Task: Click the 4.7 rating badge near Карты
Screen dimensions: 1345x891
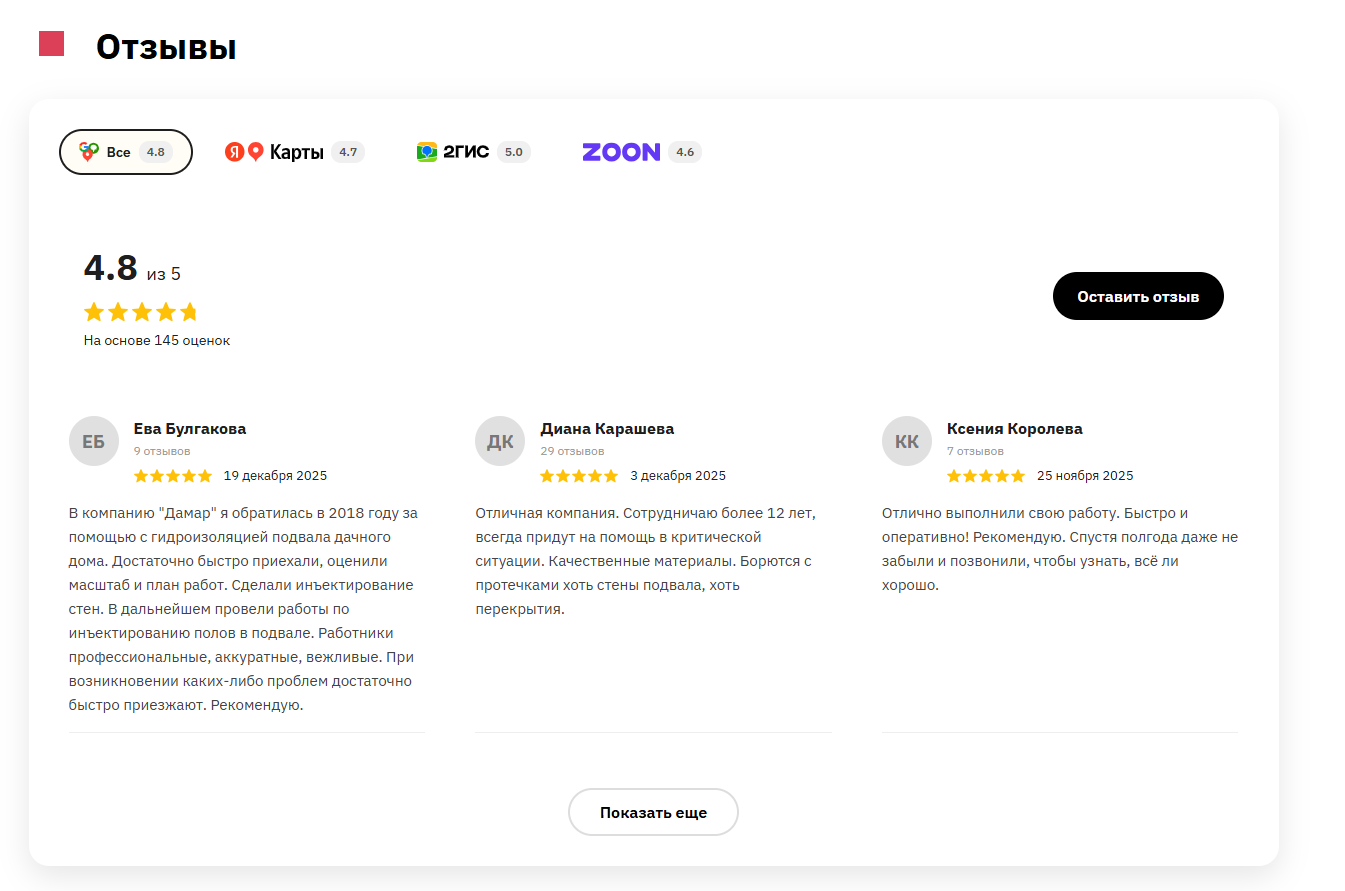Action: (x=348, y=152)
